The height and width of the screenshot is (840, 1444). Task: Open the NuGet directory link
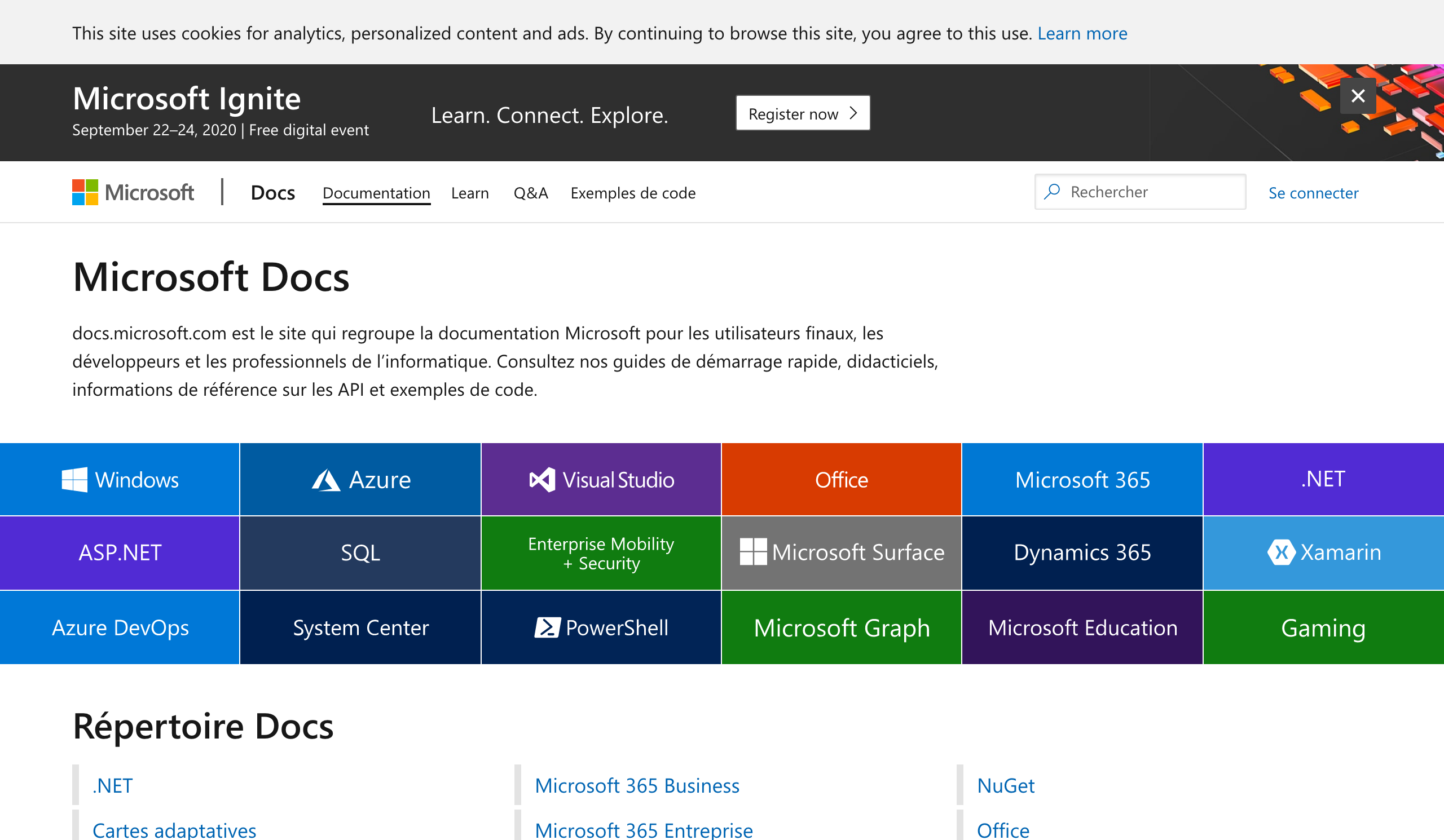point(1005,786)
